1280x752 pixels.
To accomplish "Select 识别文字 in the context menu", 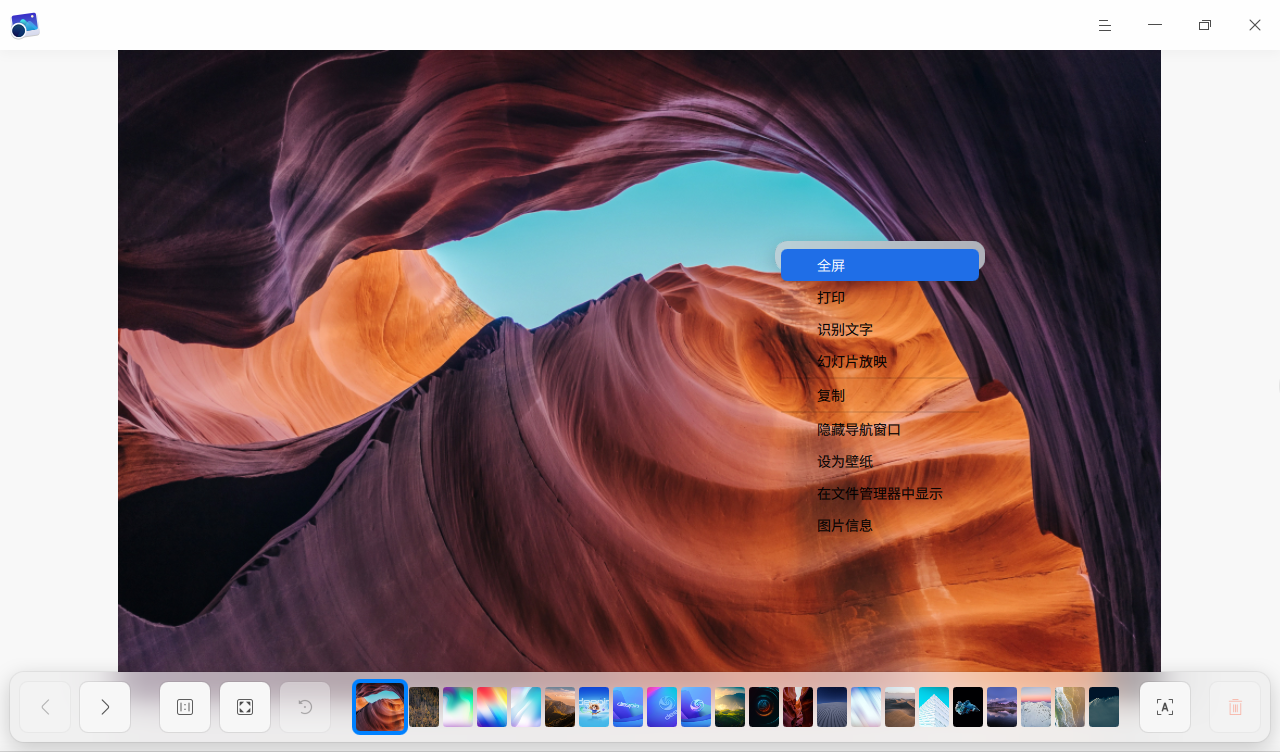I will [880, 329].
